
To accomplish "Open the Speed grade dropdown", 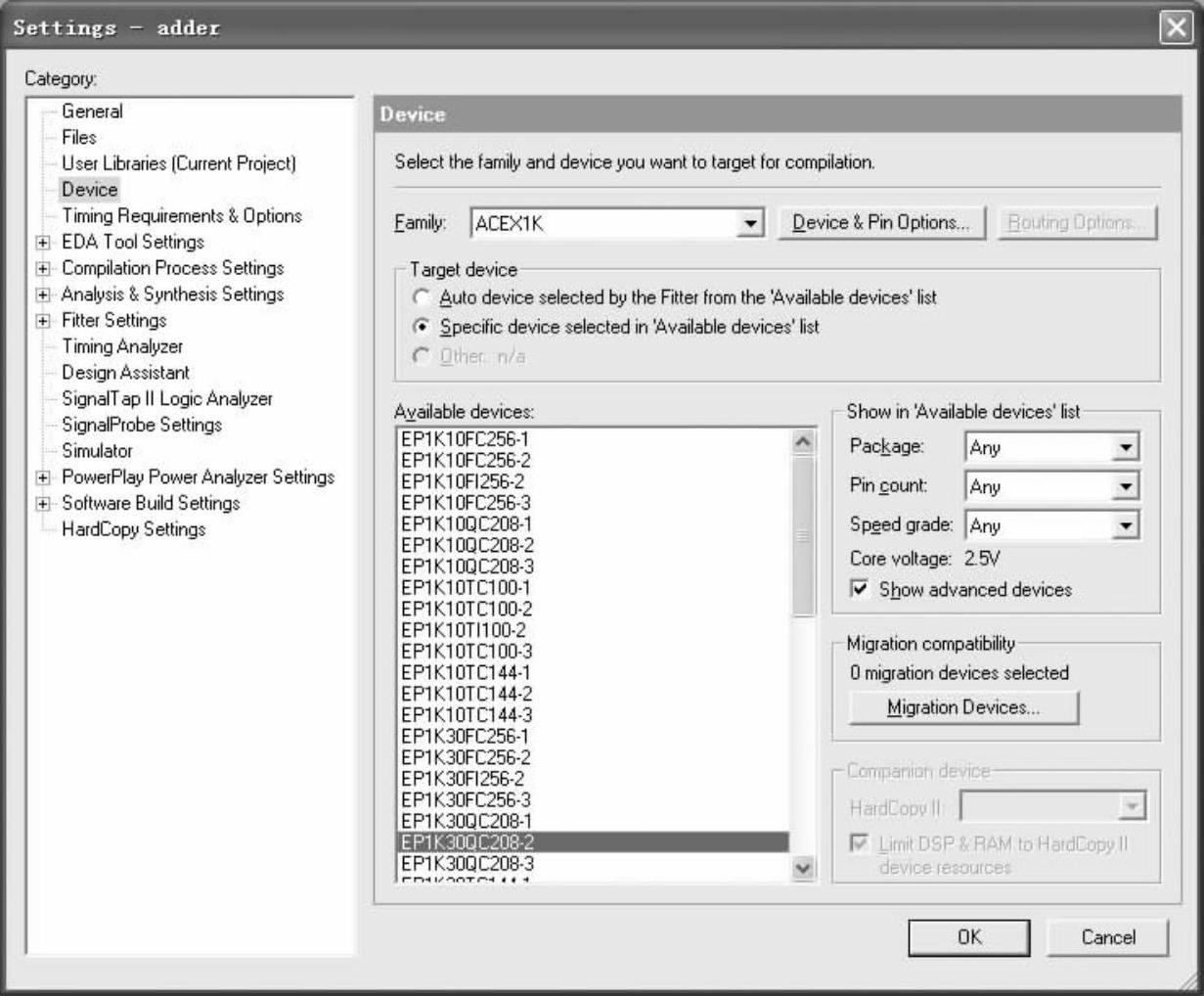I will [1126, 526].
